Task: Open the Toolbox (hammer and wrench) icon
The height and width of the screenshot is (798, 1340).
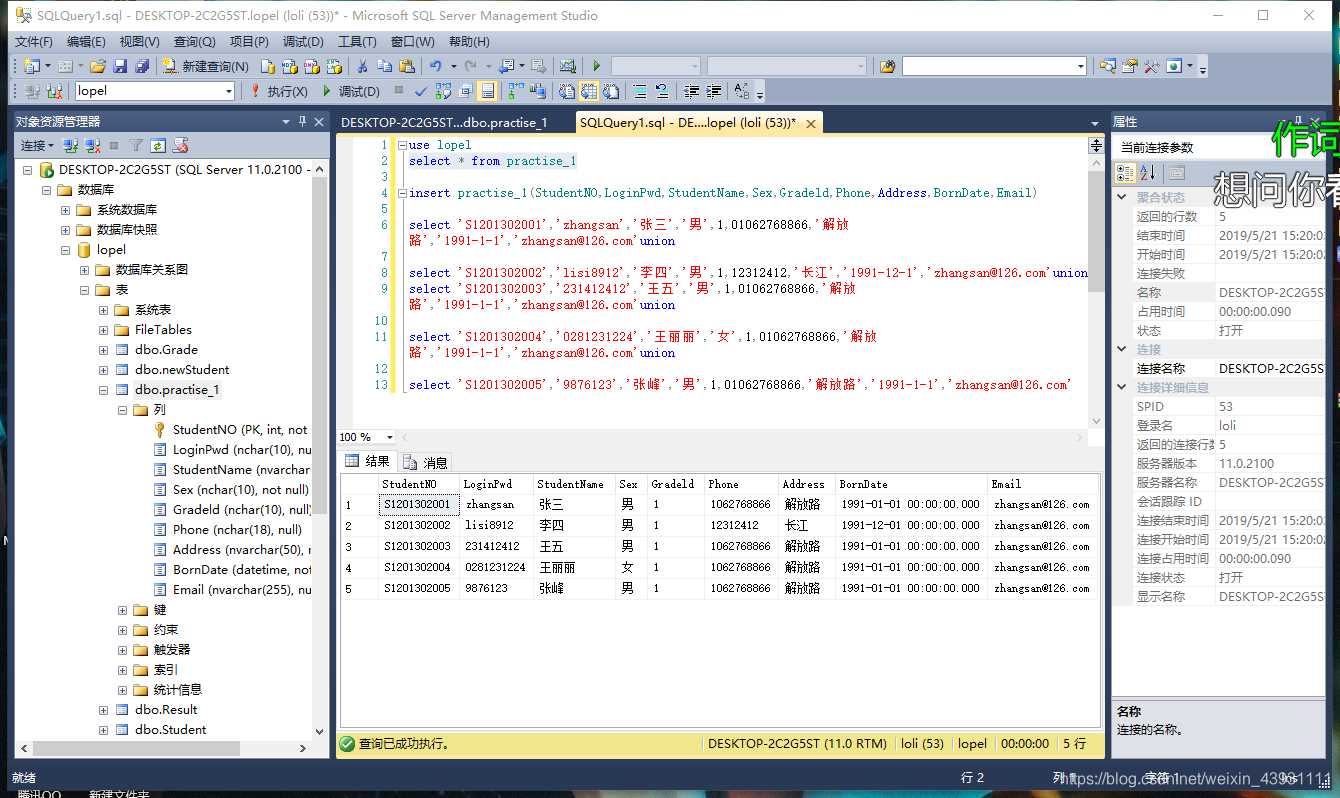Action: (x=1151, y=66)
